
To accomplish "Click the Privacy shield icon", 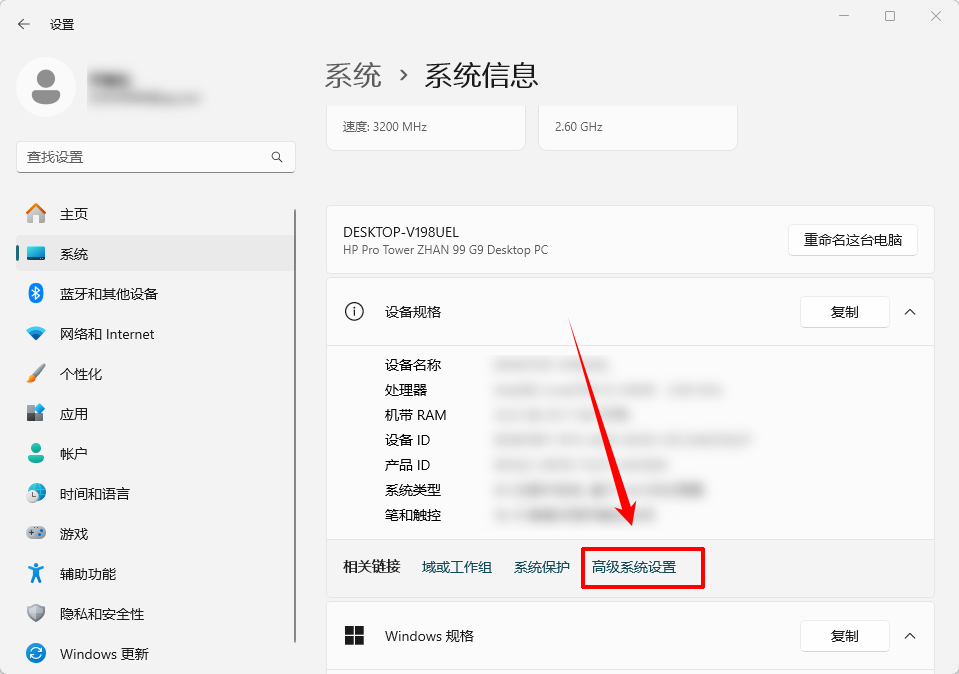I will click(x=36, y=613).
